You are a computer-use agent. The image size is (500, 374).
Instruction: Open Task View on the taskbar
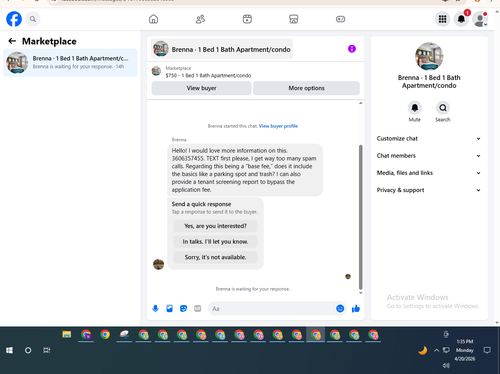pyautogui.click(x=47, y=350)
